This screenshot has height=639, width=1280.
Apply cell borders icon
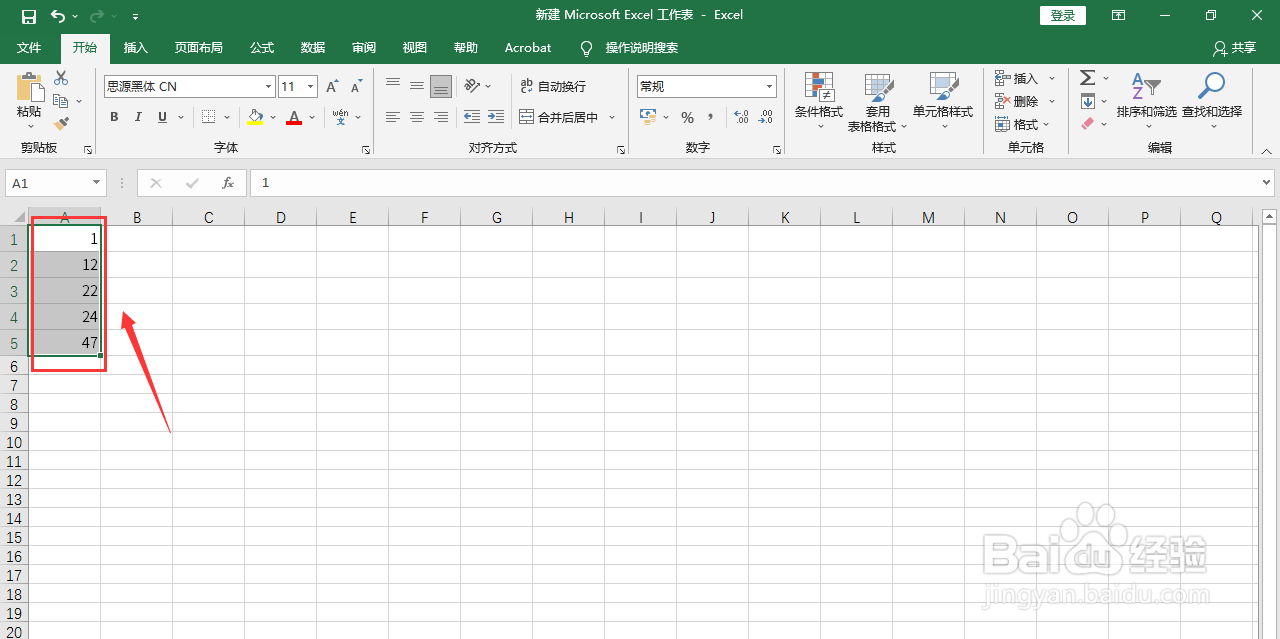pyautogui.click(x=208, y=117)
